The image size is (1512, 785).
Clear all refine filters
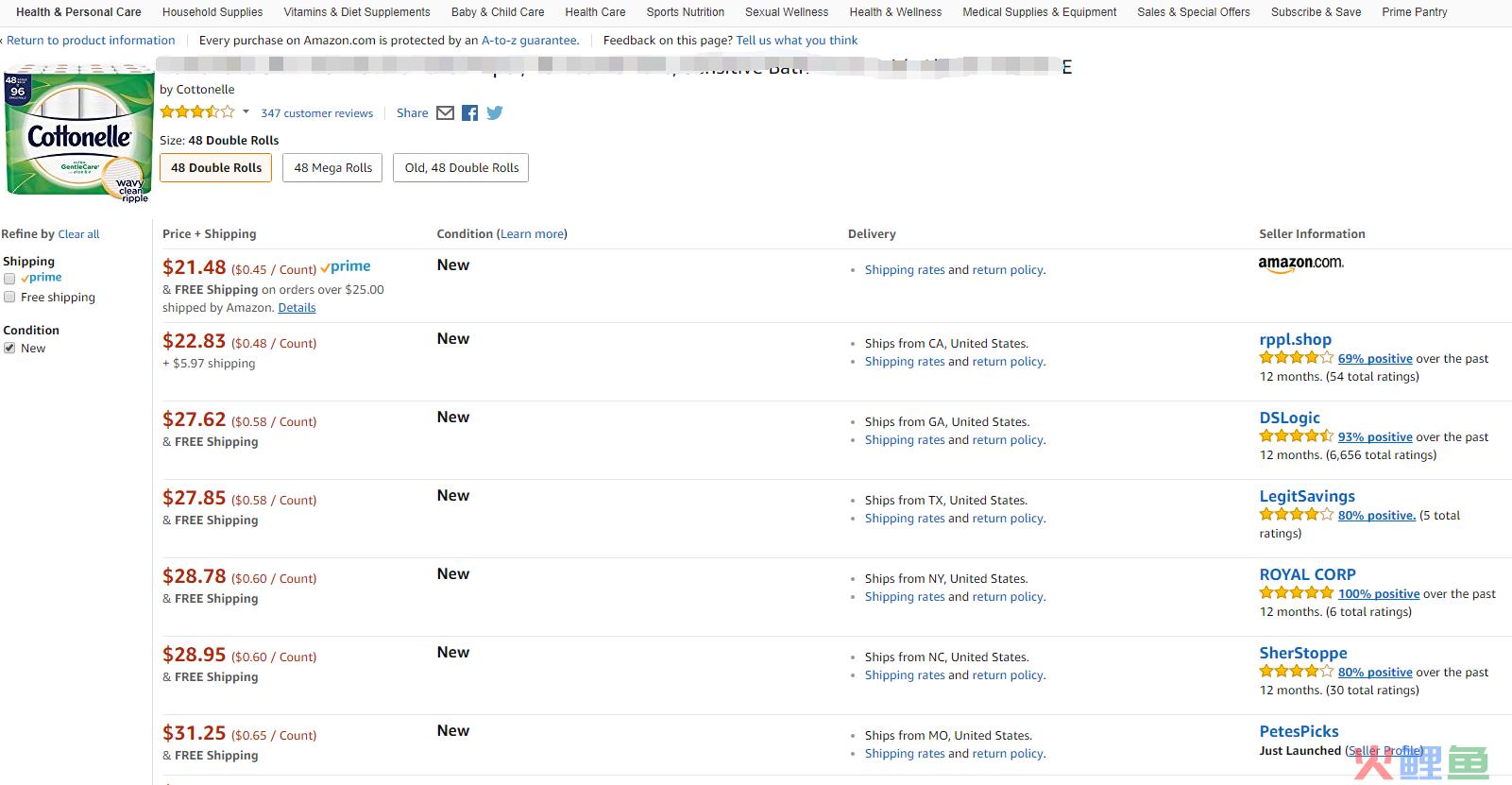coord(78,234)
